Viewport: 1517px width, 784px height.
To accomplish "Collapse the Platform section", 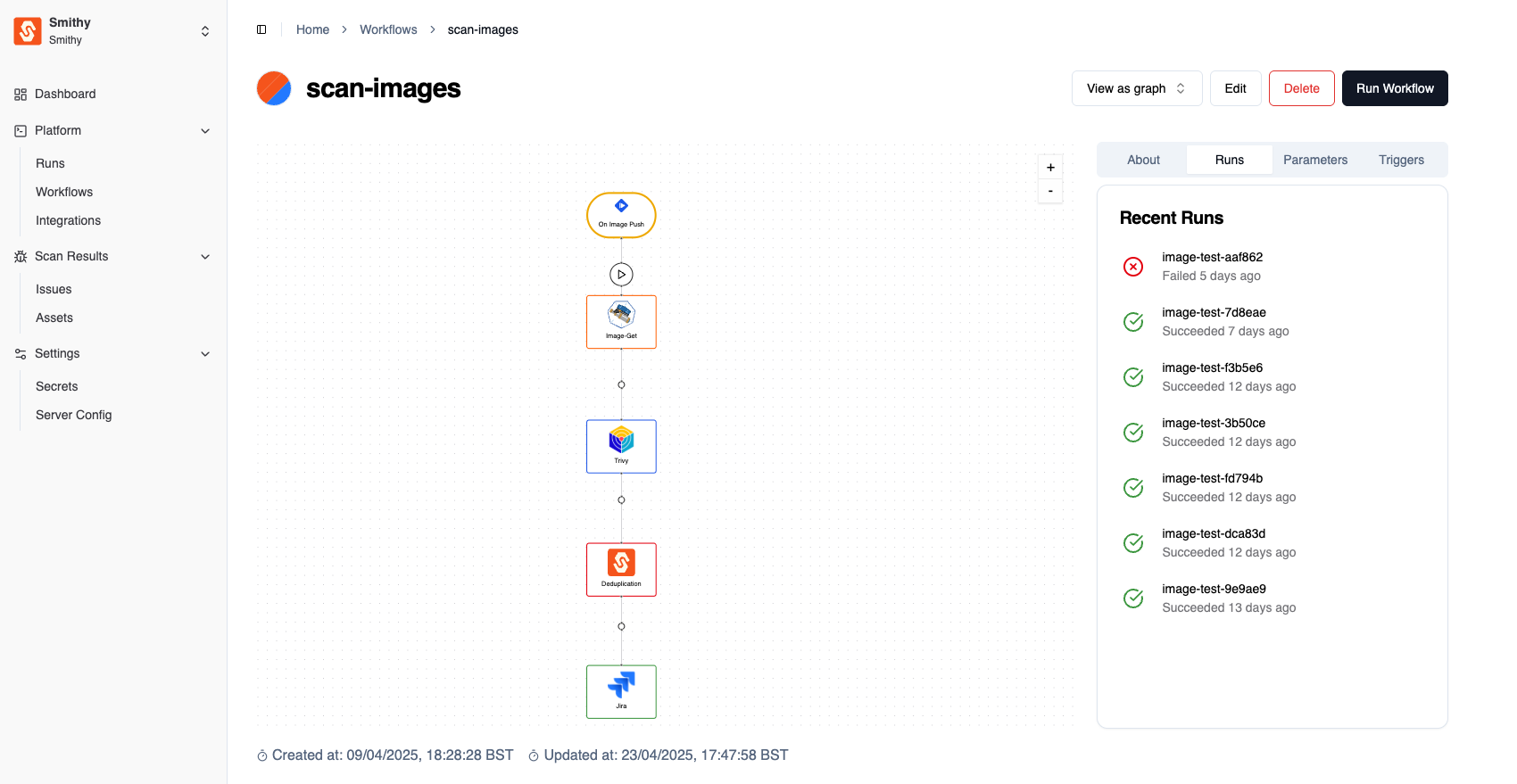I will tap(205, 131).
